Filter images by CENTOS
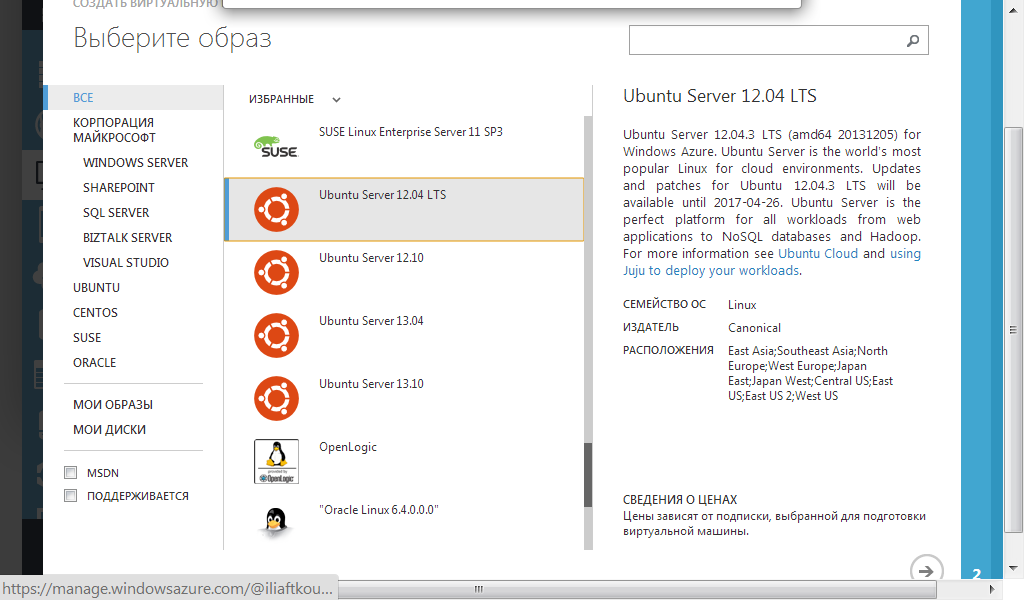 click(x=95, y=313)
